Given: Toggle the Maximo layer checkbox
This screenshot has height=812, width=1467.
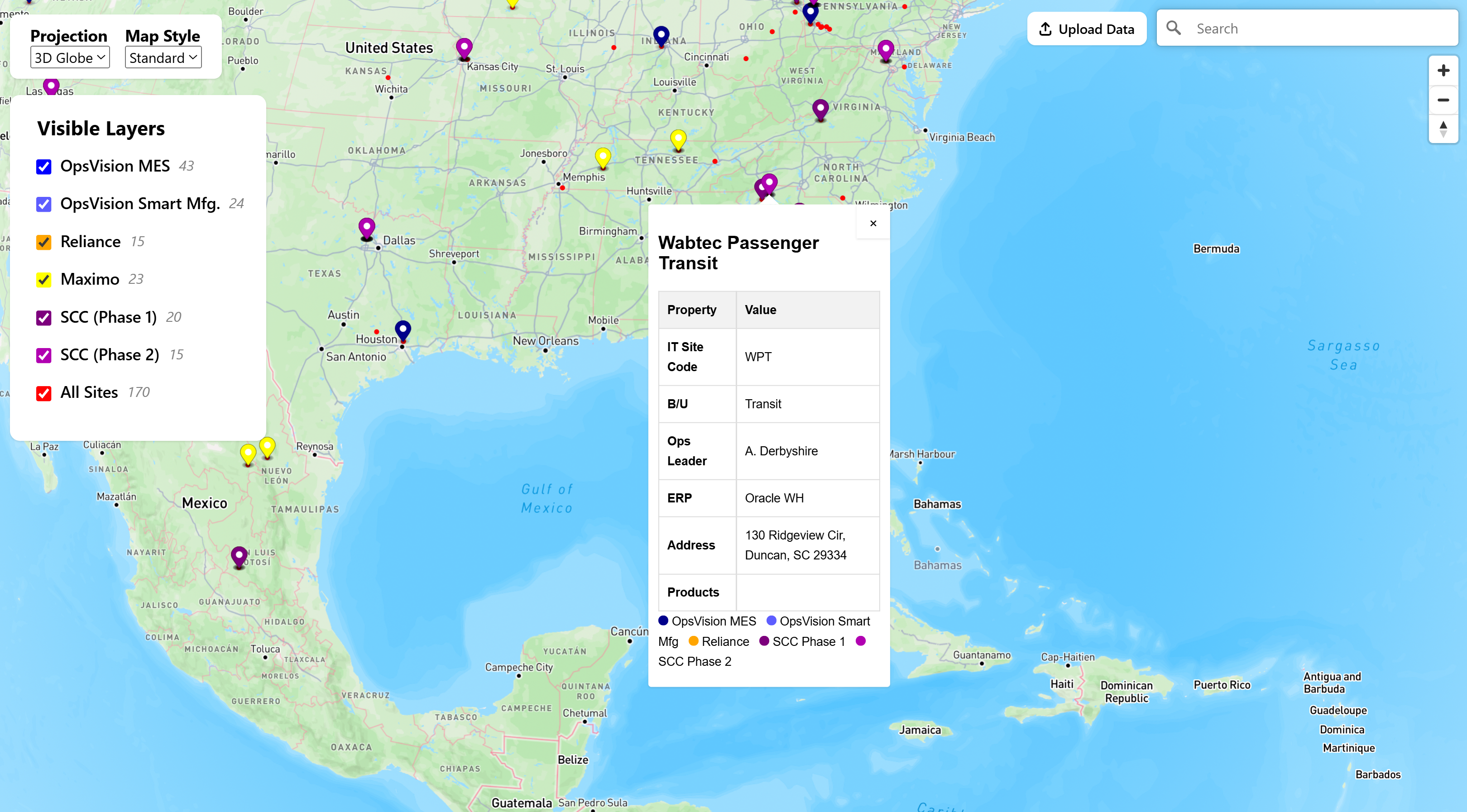Looking at the screenshot, I should [x=44, y=280].
